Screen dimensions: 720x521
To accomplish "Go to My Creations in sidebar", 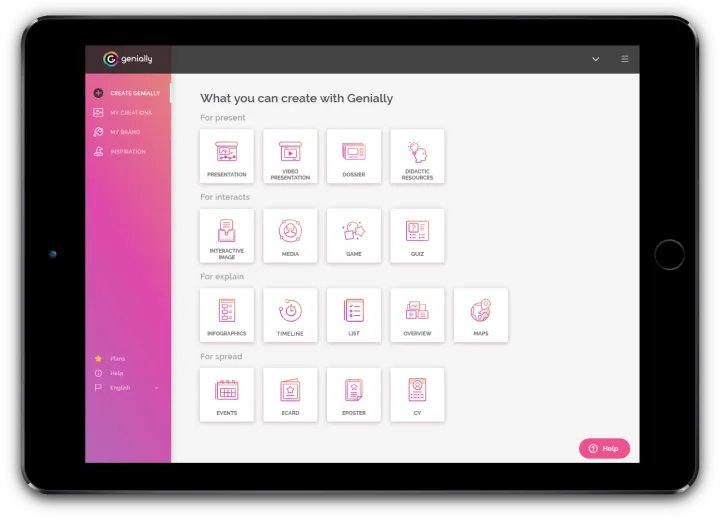I will click(x=130, y=113).
